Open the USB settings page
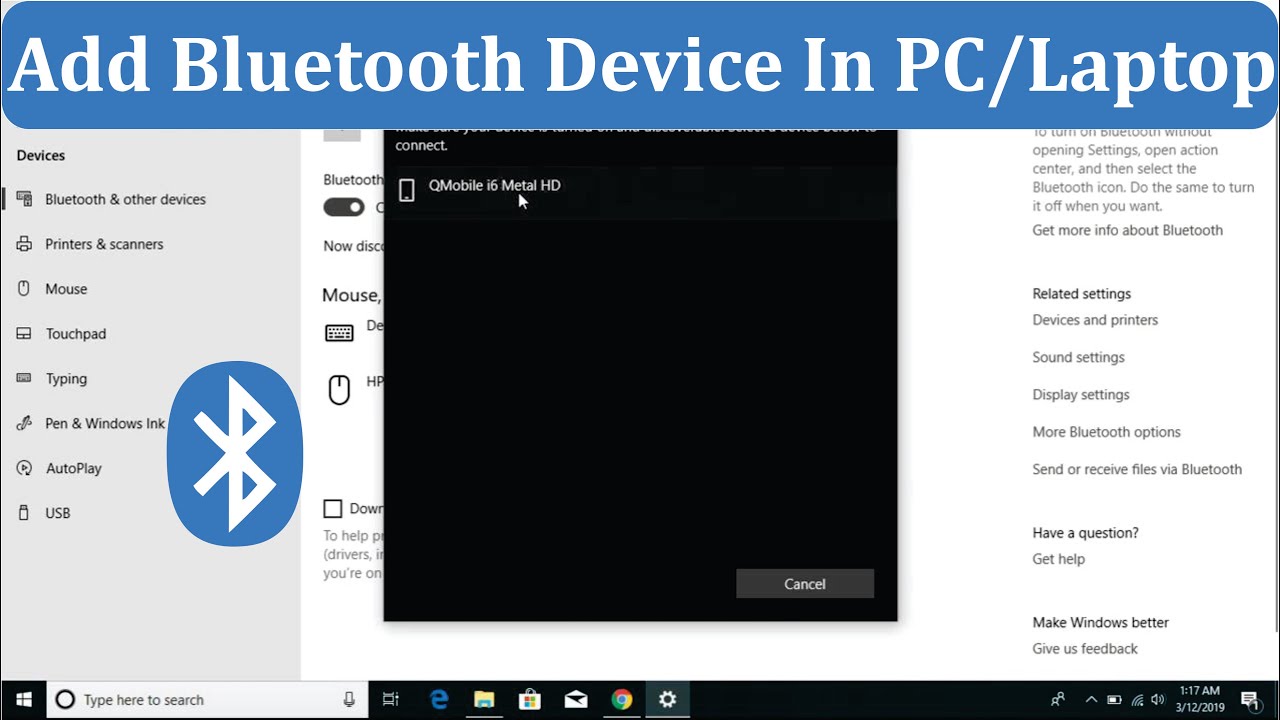The height and width of the screenshot is (720, 1280). (58, 513)
